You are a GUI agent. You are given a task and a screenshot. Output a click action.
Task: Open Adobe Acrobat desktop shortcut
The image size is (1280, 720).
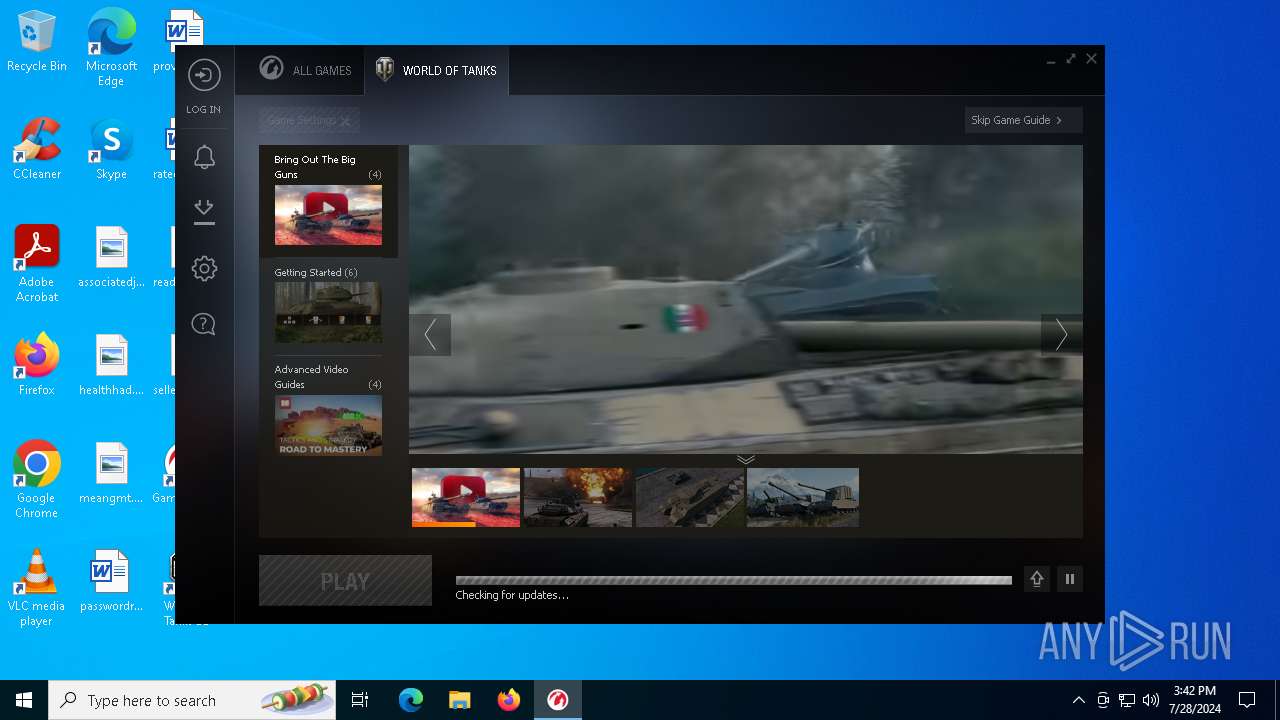[37, 263]
